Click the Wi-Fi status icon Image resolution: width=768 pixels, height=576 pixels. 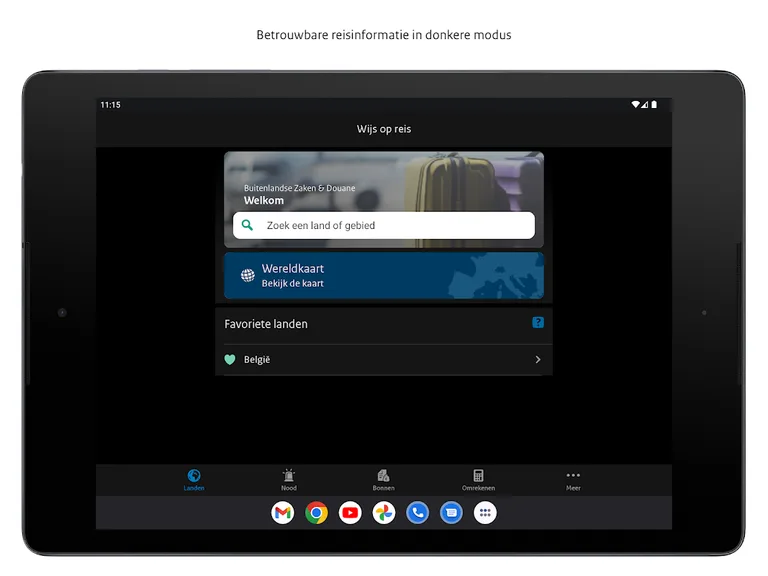(635, 104)
